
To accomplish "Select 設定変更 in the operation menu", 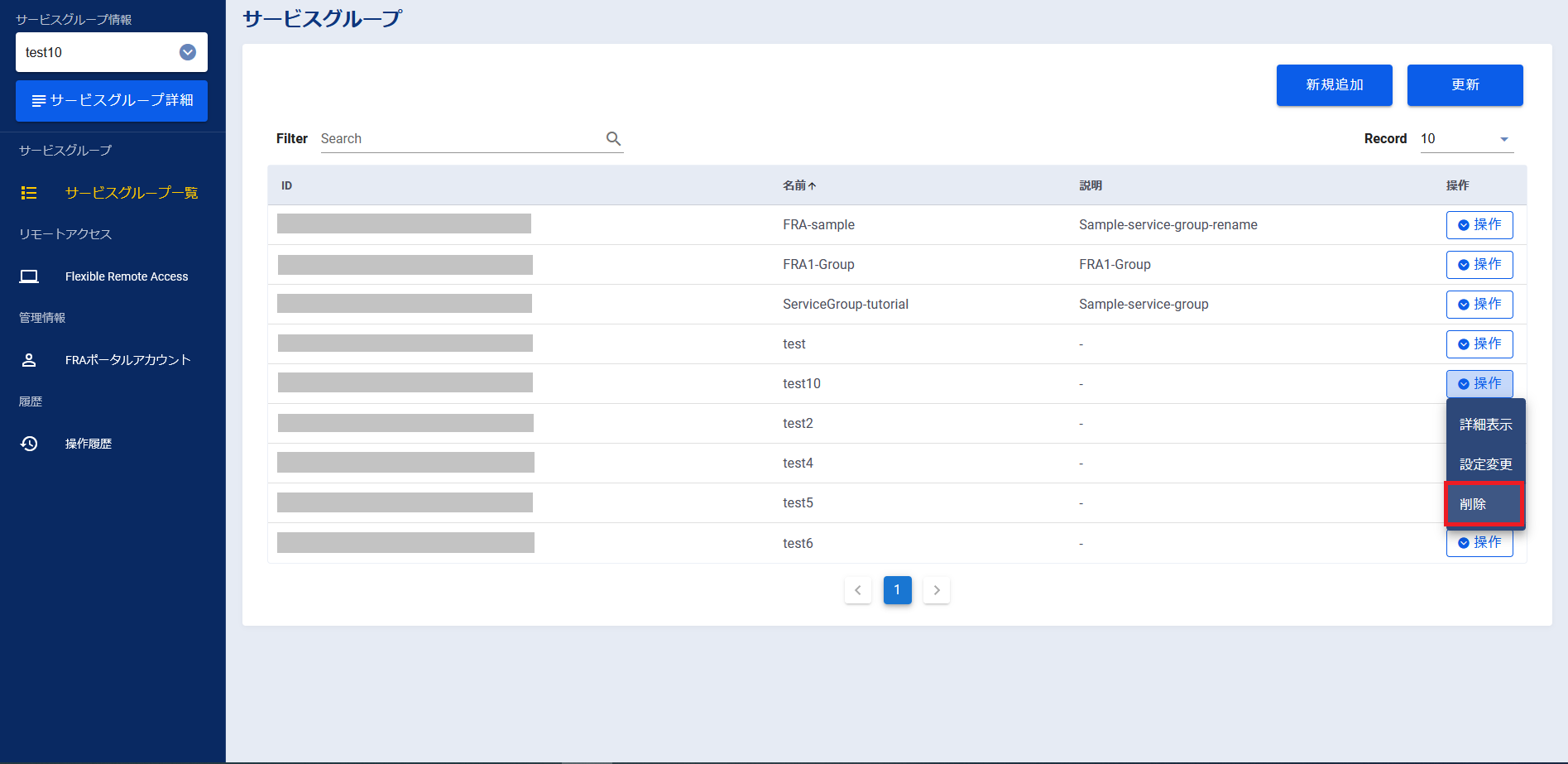I will pos(1485,464).
